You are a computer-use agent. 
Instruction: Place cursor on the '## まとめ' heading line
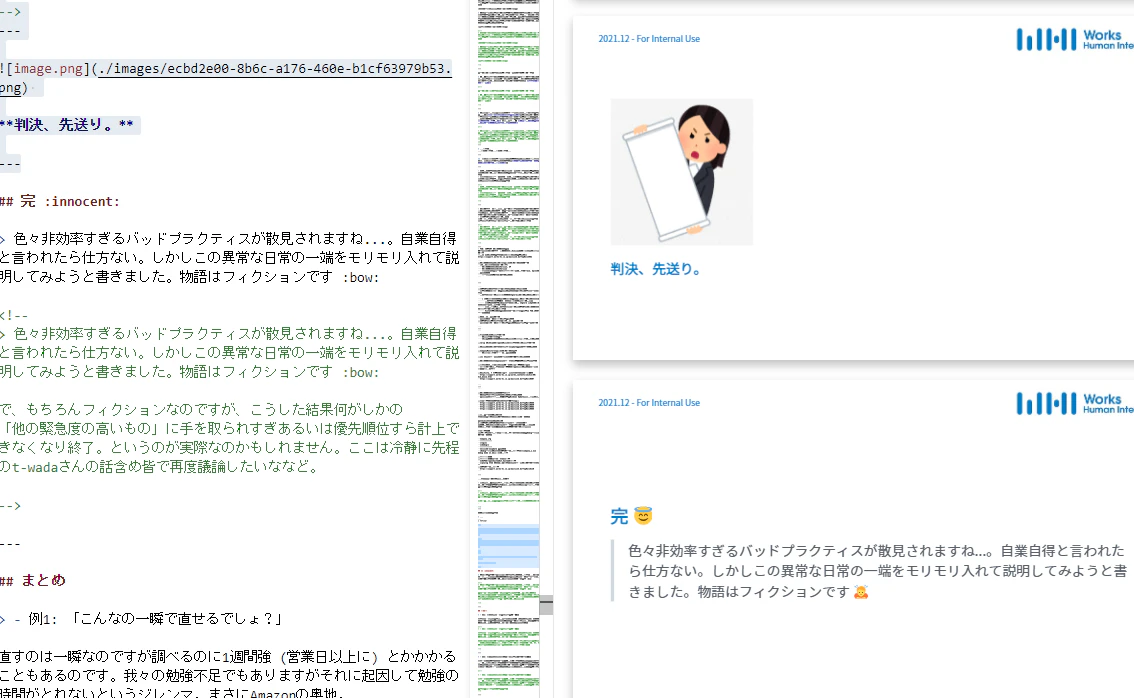pyautogui.click(x=33, y=580)
